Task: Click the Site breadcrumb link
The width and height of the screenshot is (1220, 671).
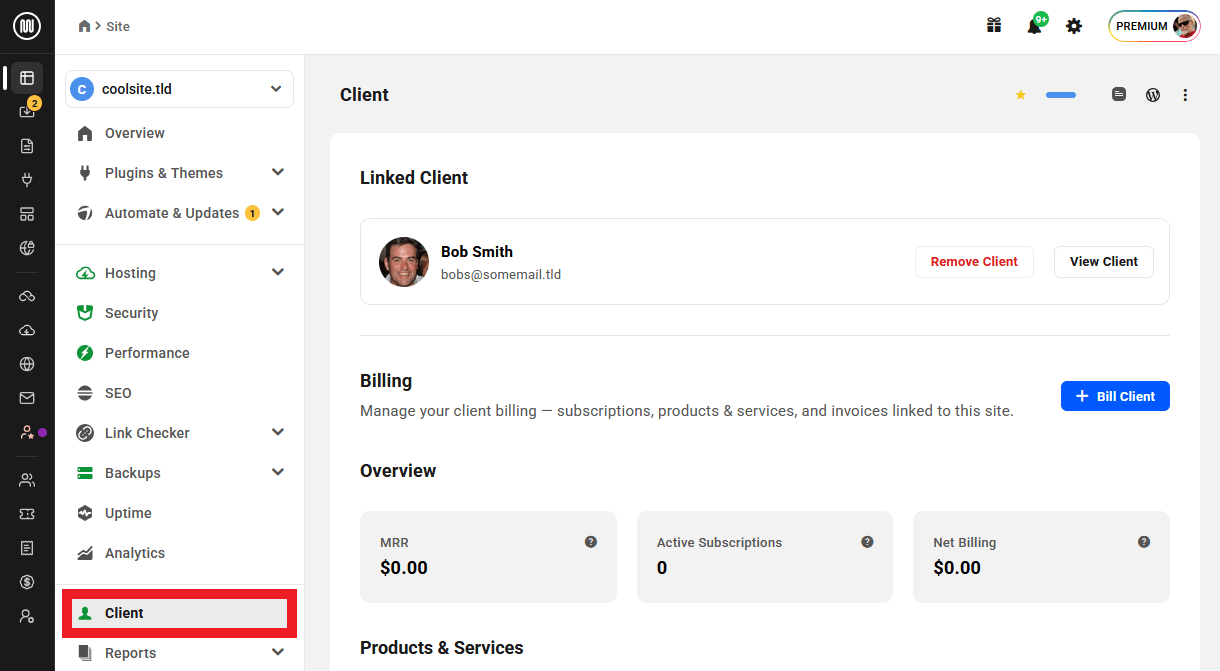Action: 118,26
